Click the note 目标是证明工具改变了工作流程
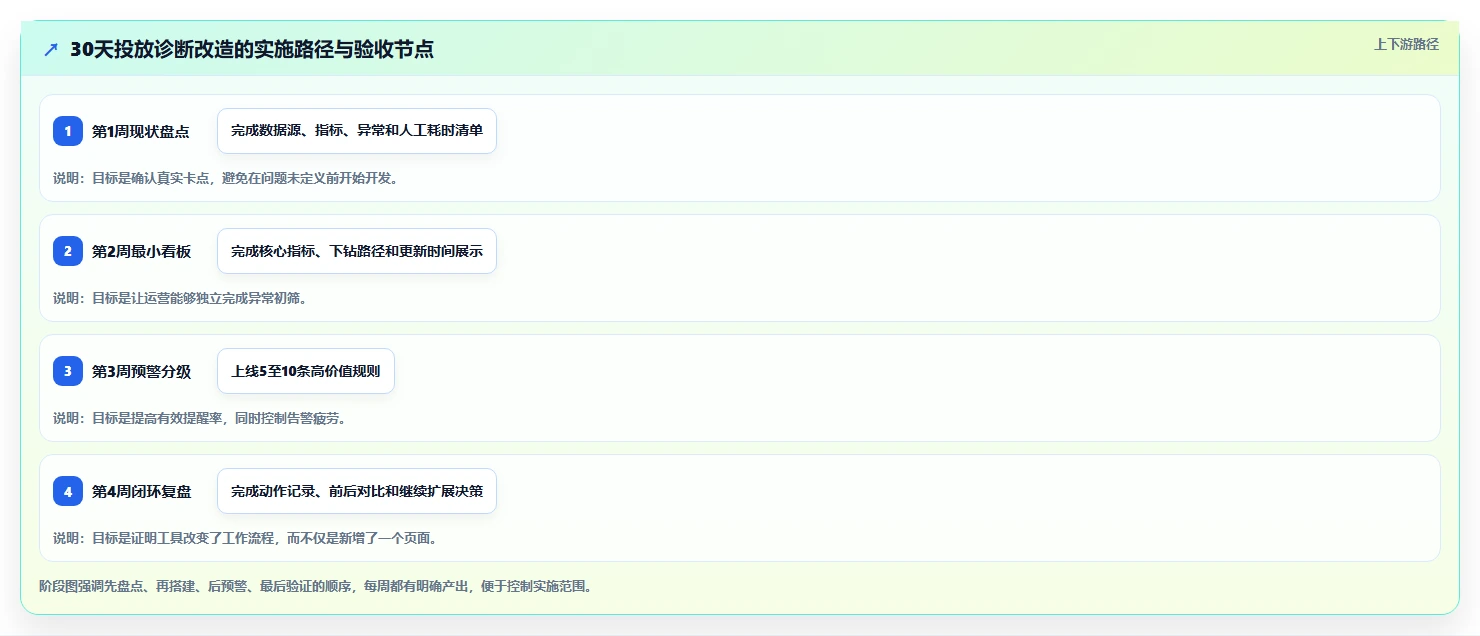 (247, 538)
